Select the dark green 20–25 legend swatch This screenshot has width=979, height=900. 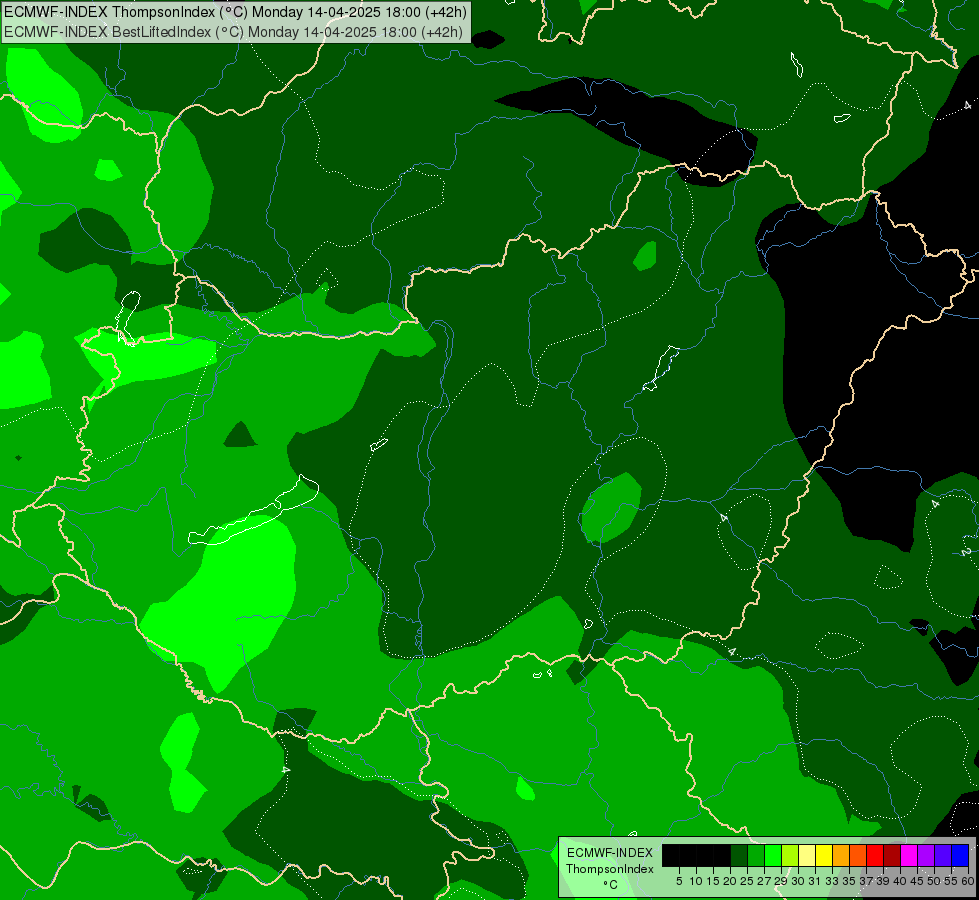(739, 855)
